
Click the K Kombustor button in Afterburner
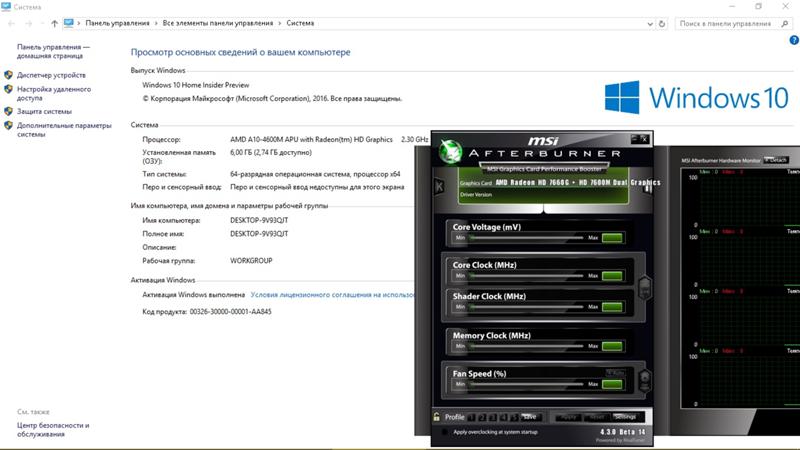click(439, 186)
